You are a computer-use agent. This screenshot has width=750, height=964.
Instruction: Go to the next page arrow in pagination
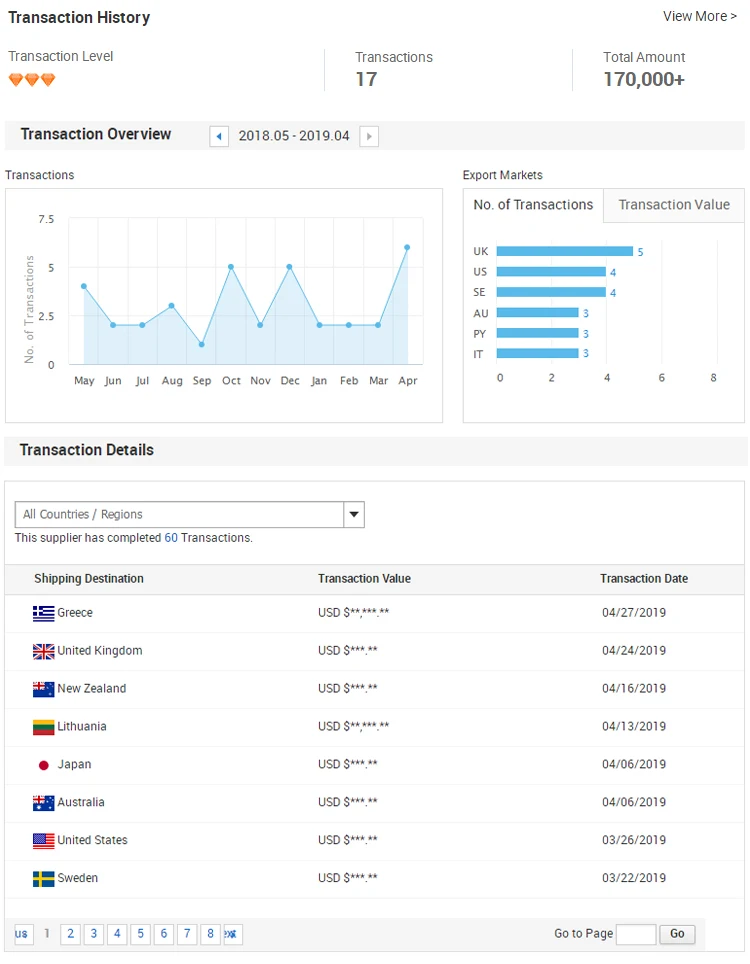pos(232,934)
